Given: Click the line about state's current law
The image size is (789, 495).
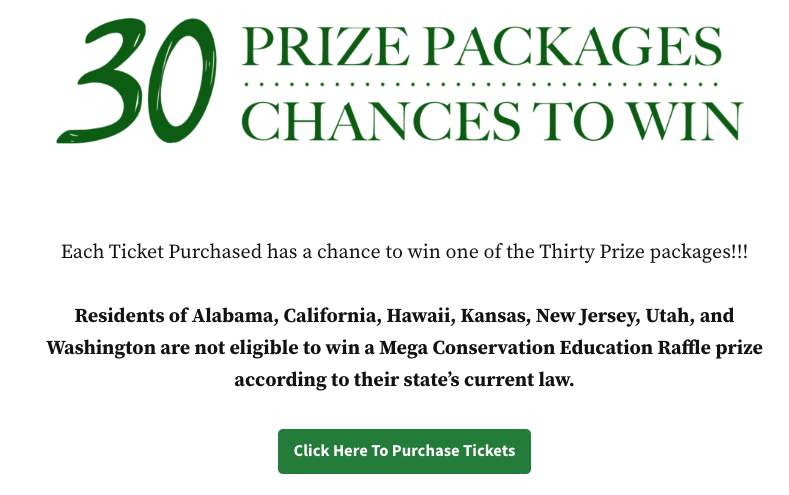Looking at the screenshot, I should click(x=404, y=380).
